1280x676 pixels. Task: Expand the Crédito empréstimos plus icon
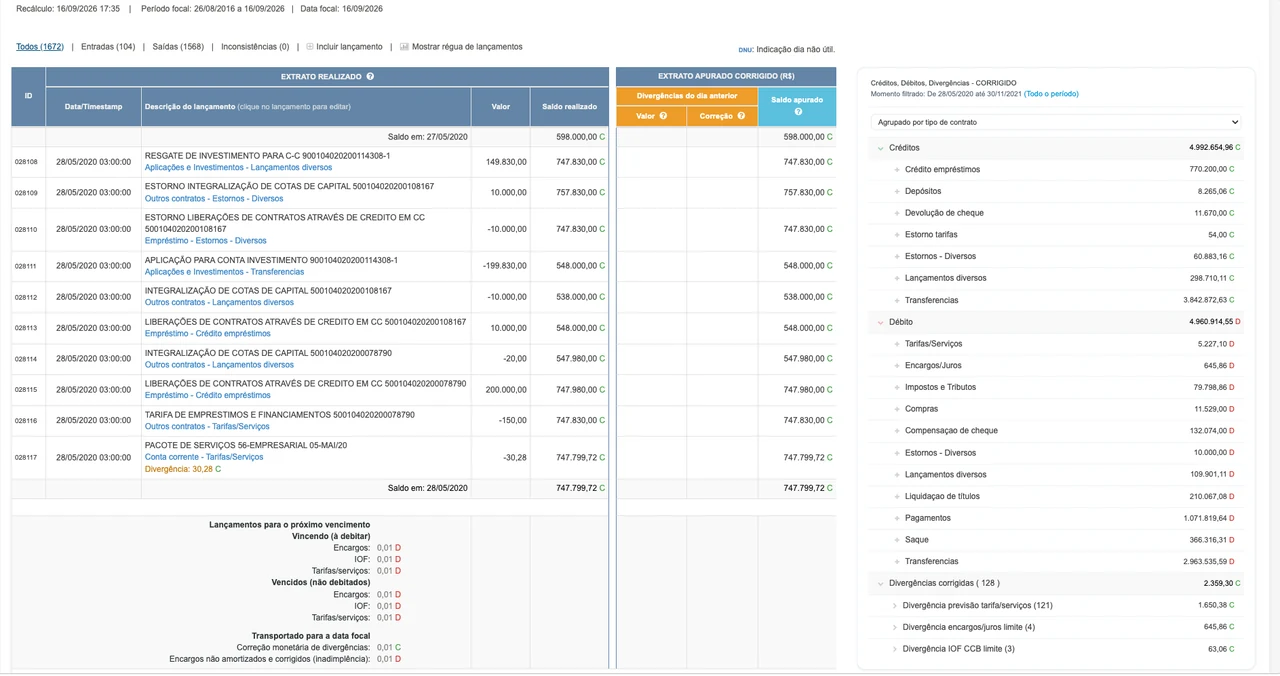point(897,170)
